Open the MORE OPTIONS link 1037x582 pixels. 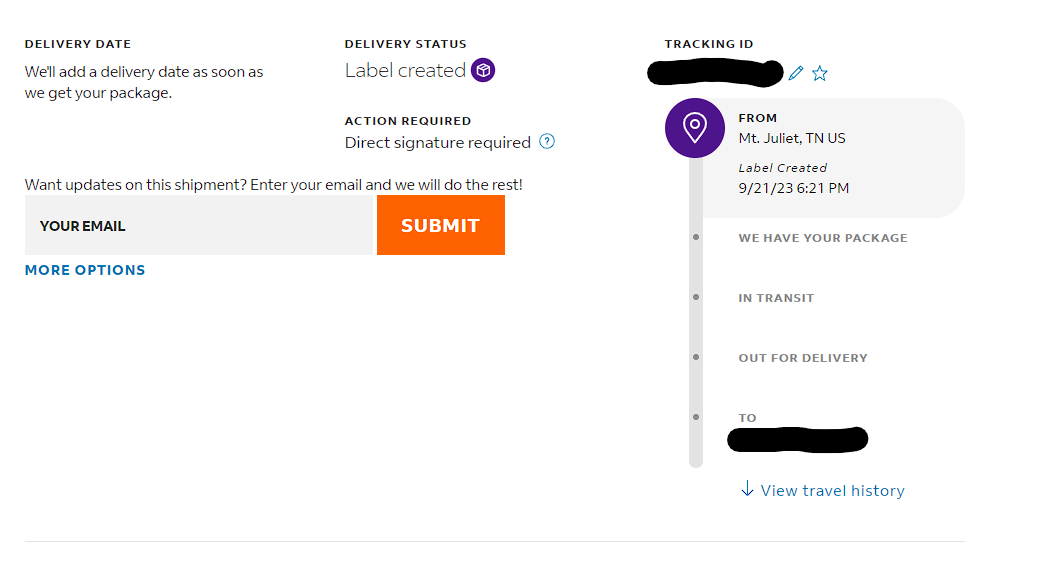pyautogui.click(x=85, y=270)
